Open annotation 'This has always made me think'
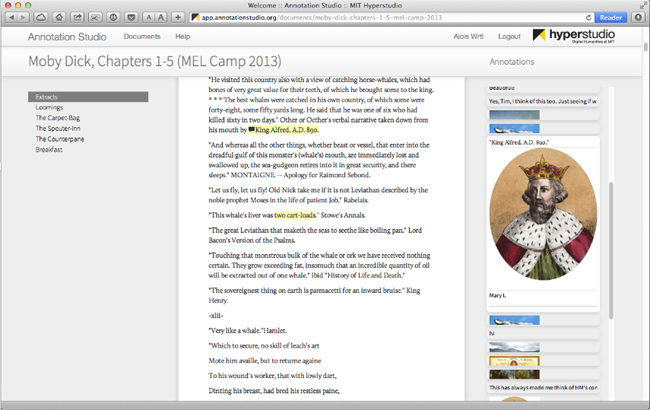The height and width of the screenshot is (410, 650). (543, 388)
